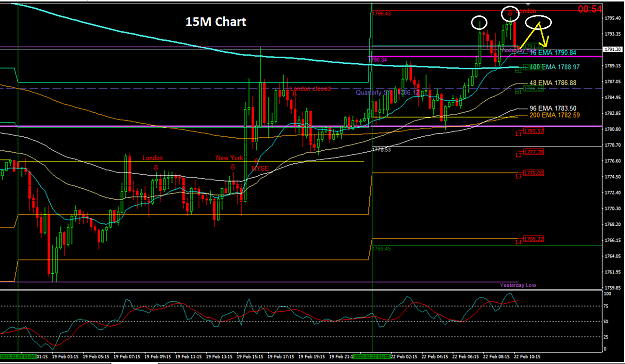Viewport: 625px width, 364px height.
Task: Click the "19 Feb 05:15" time label
Action: click(96, 356)
